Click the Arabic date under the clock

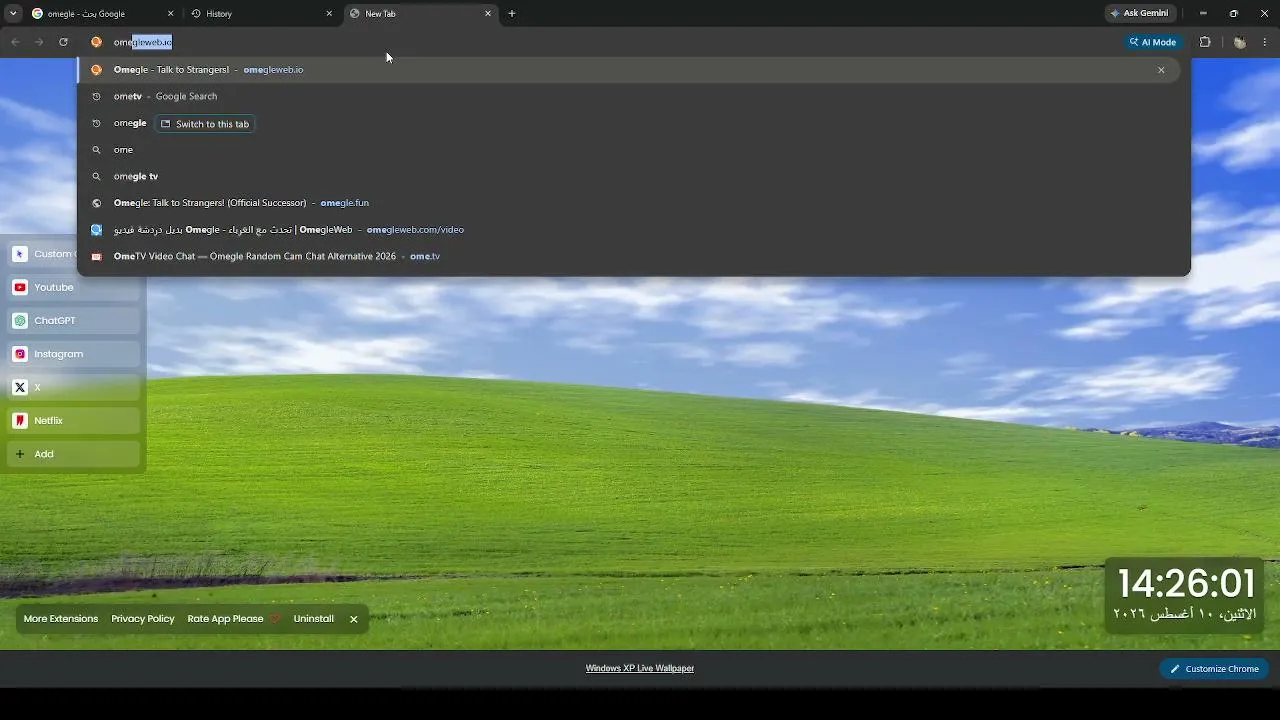coord(1185,613)
